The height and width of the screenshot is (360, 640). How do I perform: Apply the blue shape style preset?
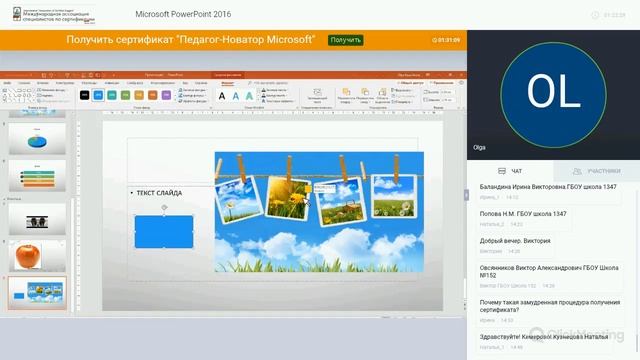pos(98,95)
